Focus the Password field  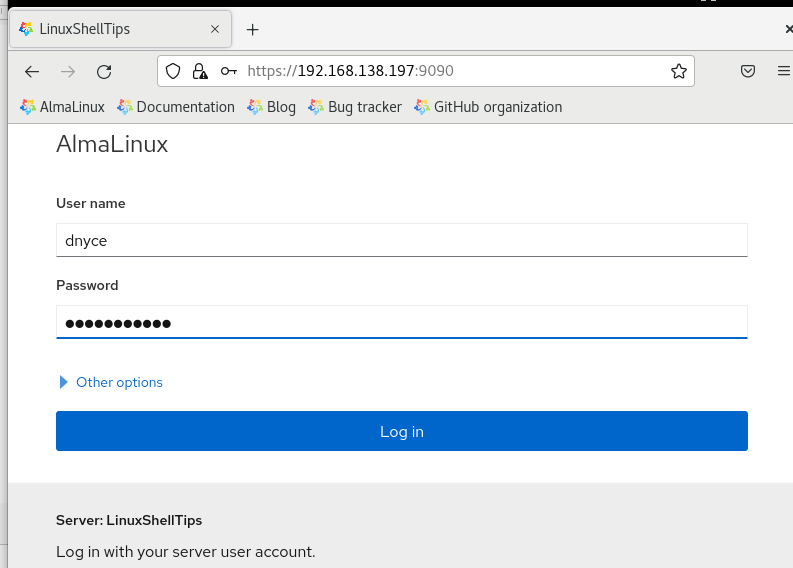click(x=402, y=322)
